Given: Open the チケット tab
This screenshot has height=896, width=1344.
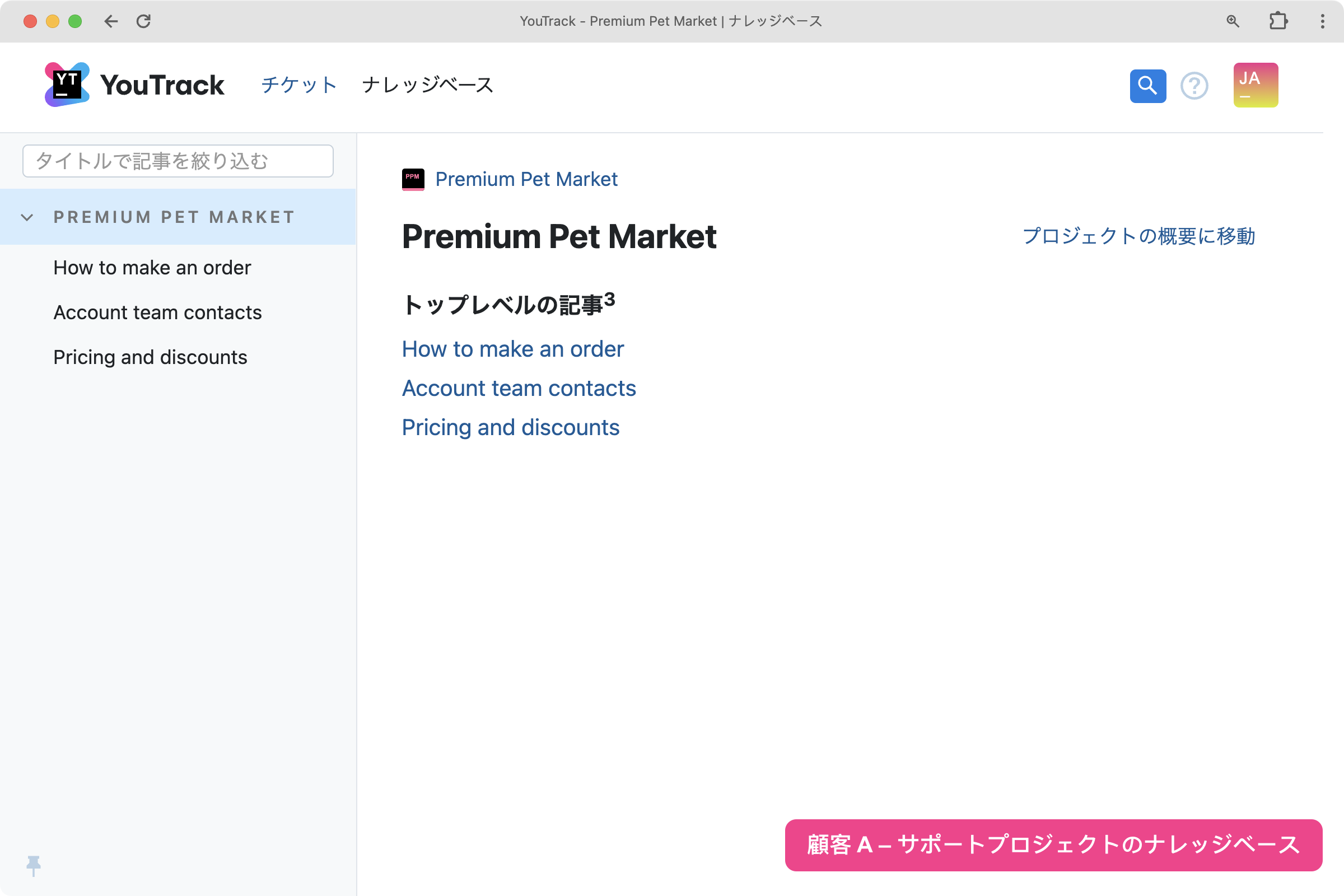Looking at the screenshot, I should click(x=299, y=85).
